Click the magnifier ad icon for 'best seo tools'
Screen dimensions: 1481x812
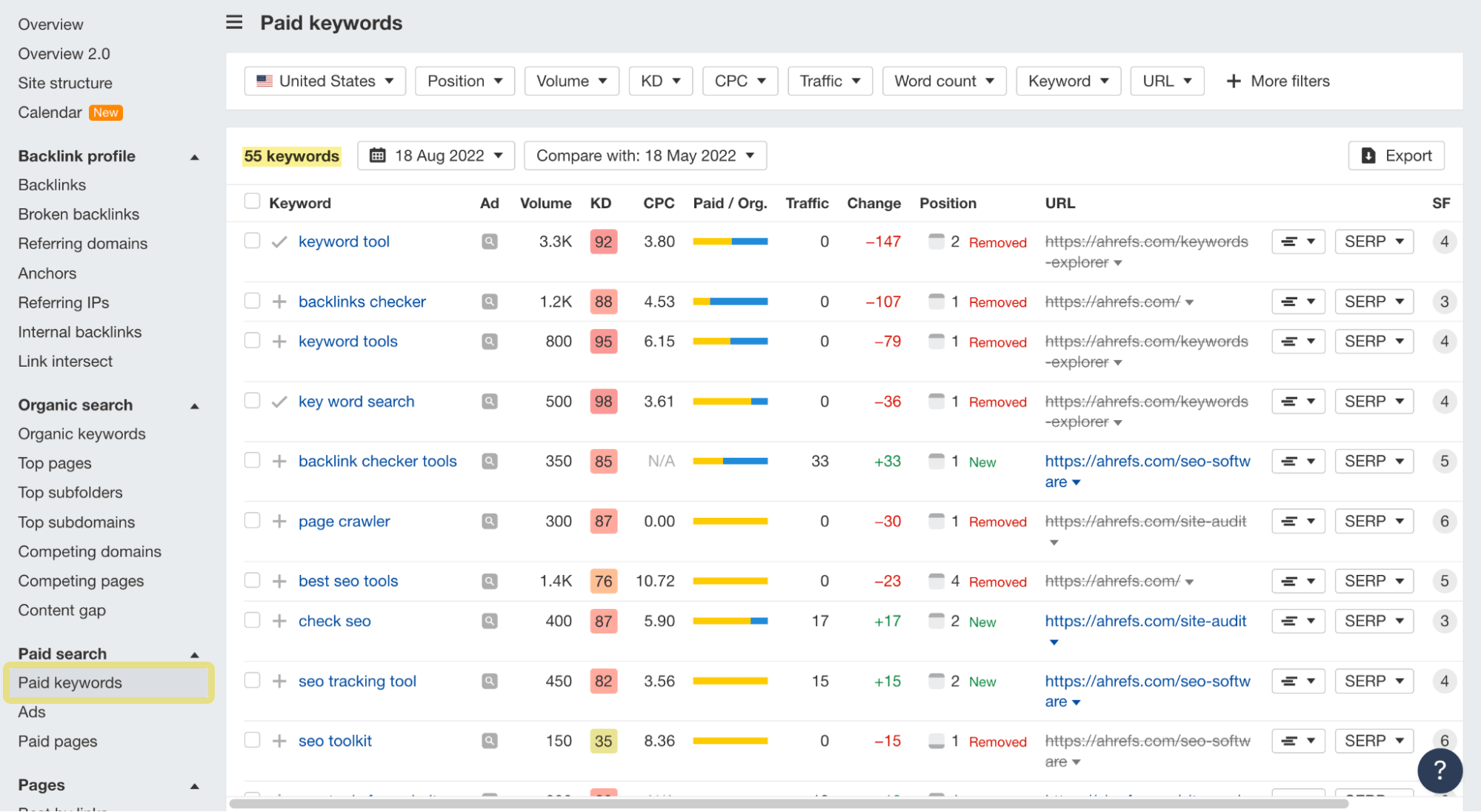click(x=490, y=581)
